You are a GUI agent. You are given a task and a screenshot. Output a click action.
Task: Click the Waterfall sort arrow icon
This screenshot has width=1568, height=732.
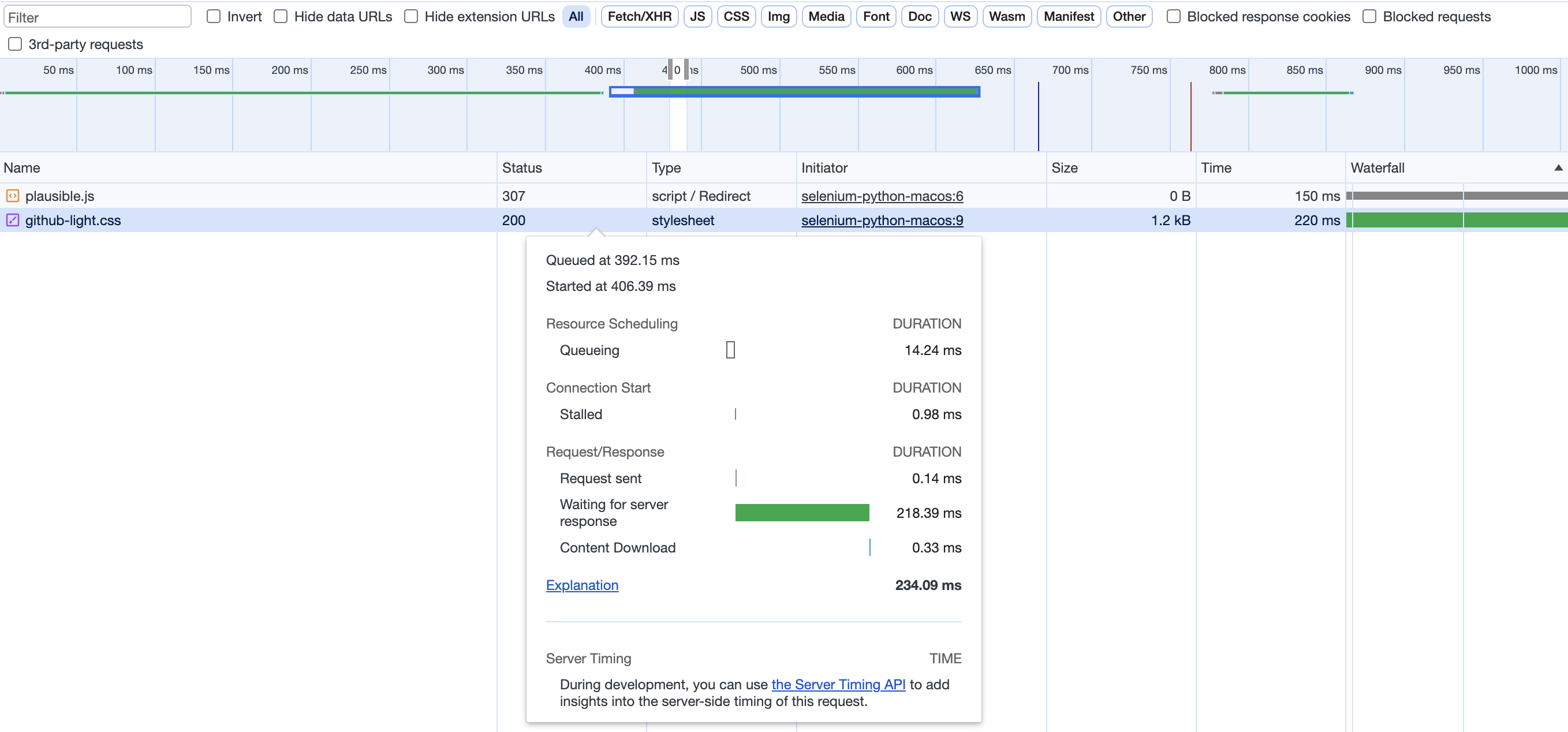click(1558, 168)
